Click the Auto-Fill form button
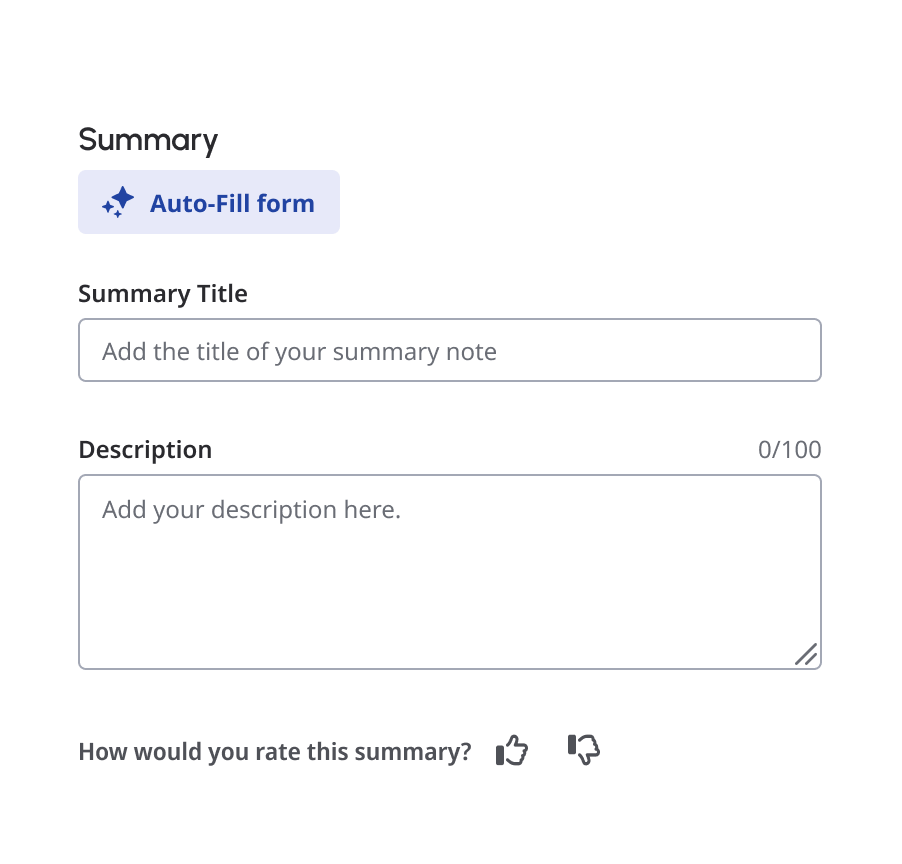The image size is (902, 864). pyautogui.click(x=209, y=202)
